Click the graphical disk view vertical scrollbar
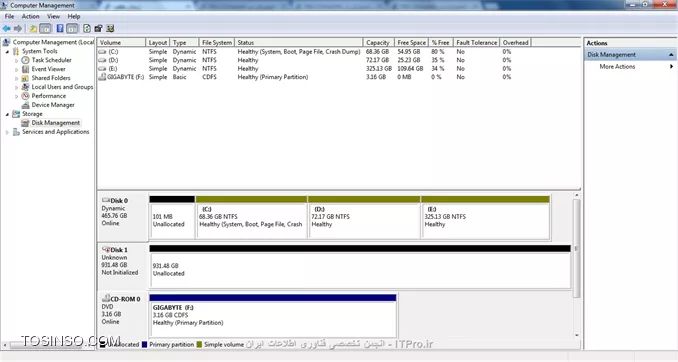Viewport: 678px width, 362px height. [576, 248]
